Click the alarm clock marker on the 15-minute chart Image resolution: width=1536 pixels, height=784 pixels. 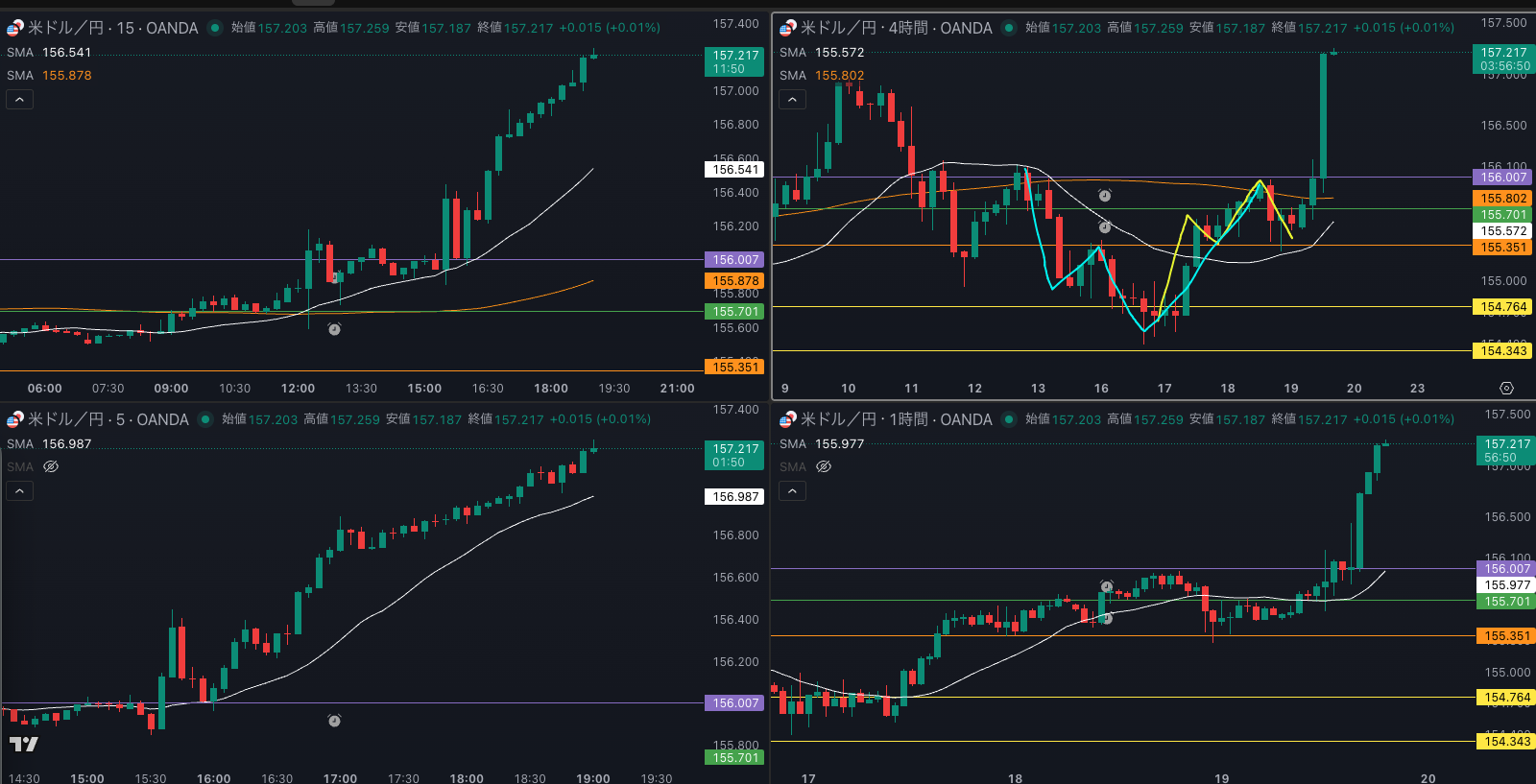coord(334,329)
